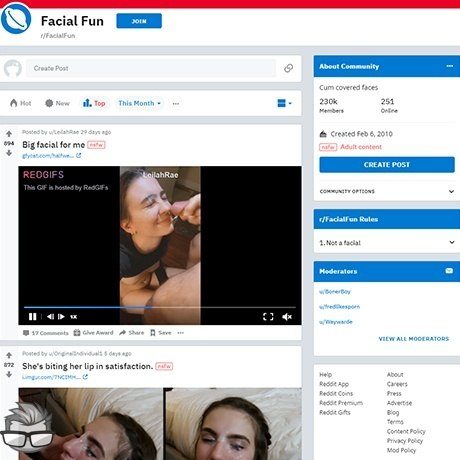Click the CREATE POST sidebar button
Image resolution: width=460 pixels, height=460 pixels.
coord(387,165)
